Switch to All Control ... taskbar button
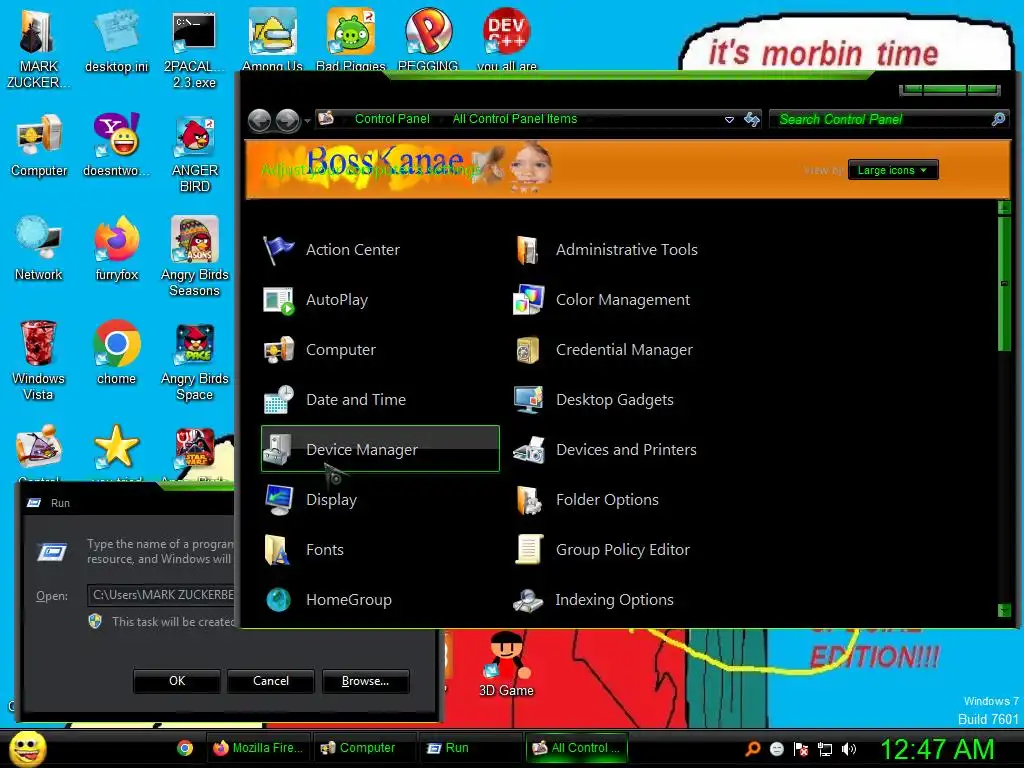 [577, 748]
